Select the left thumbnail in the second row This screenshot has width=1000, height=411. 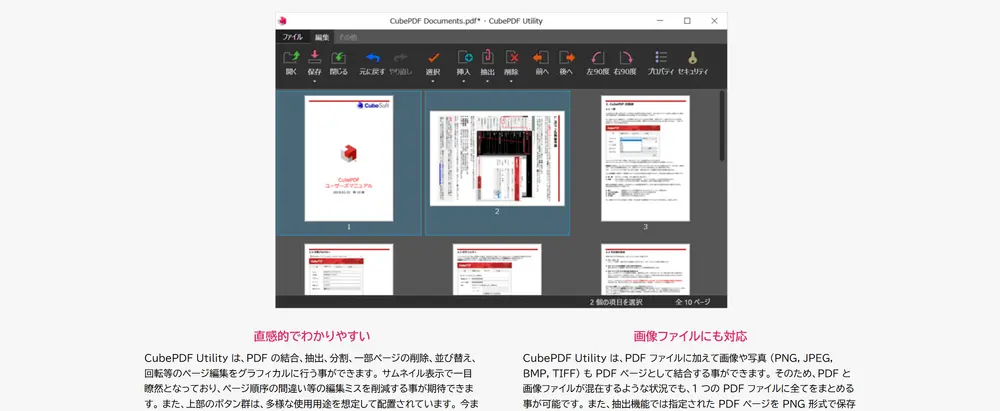(x=349, y=269)
